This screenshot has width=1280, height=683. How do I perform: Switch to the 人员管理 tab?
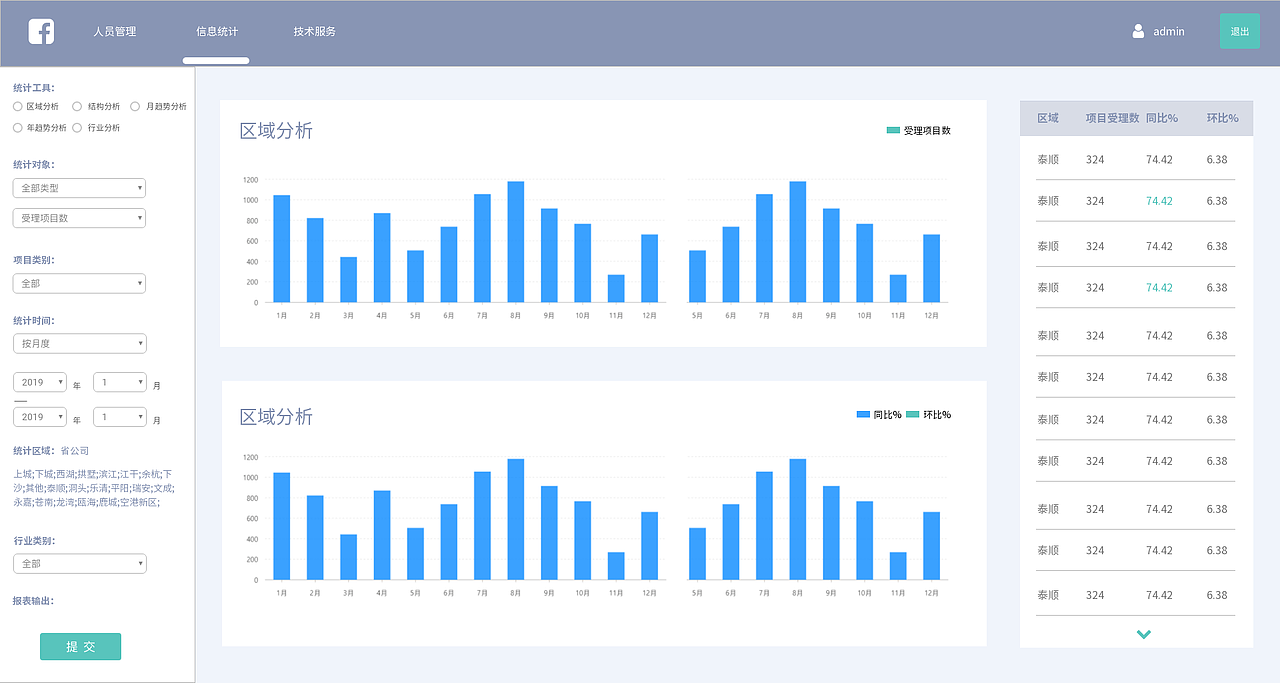coord(115,32)
